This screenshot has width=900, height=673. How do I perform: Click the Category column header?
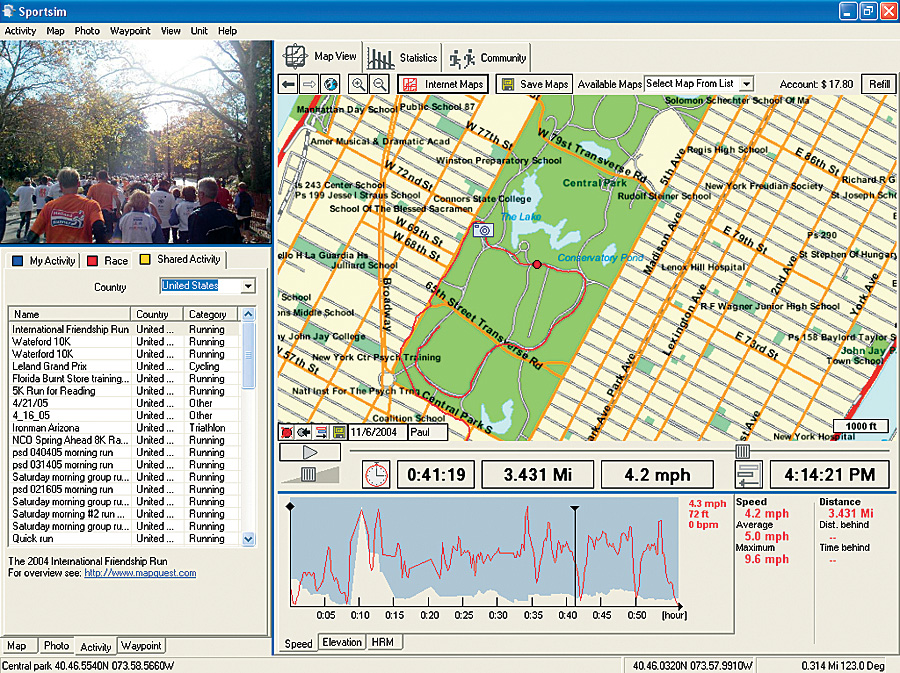tap(211, 314)
